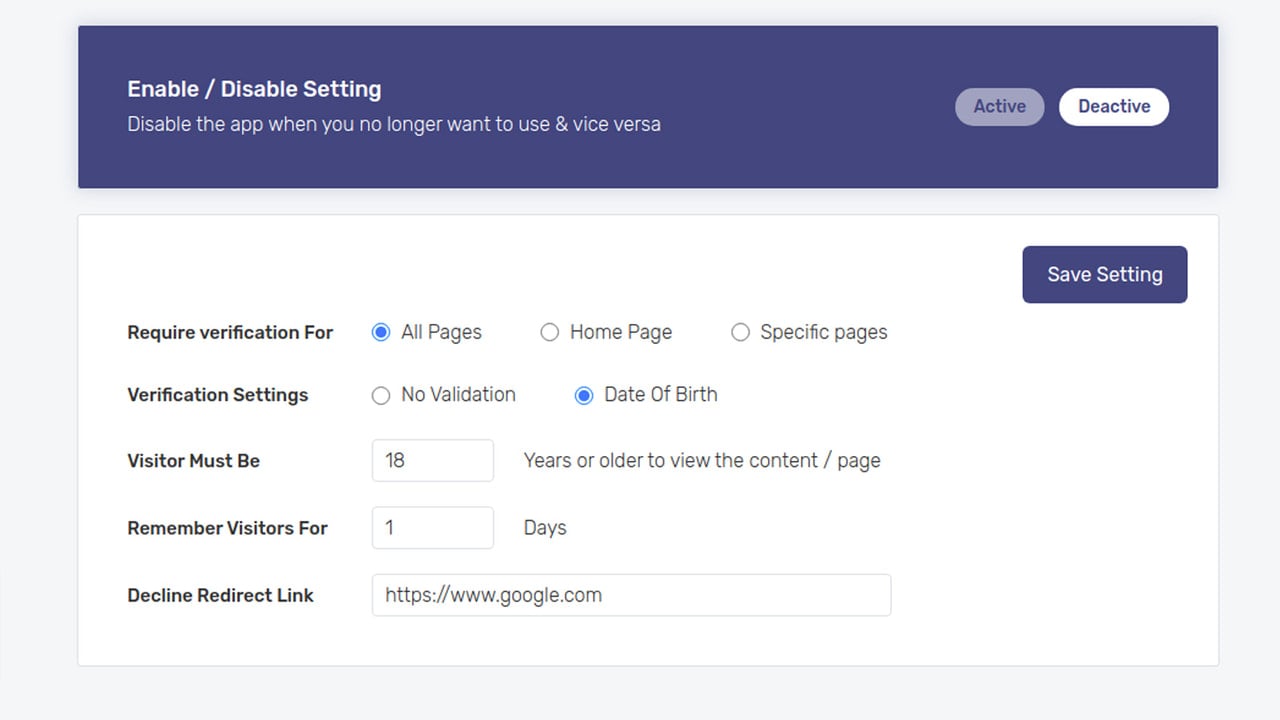Click the Active status button

[999, 107]
